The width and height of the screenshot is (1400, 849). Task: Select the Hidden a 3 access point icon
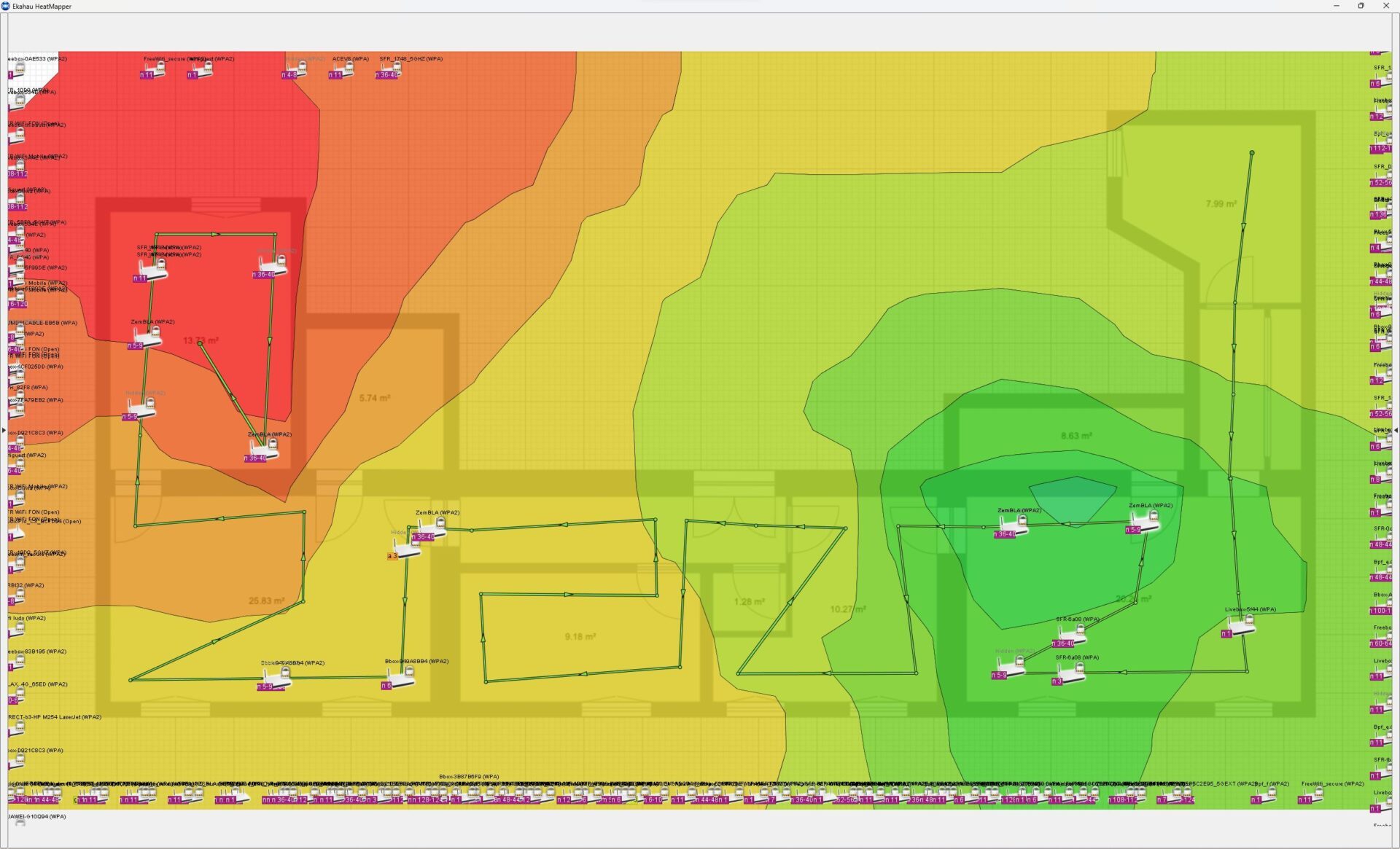pyautogui.click(x=405, y=549)
